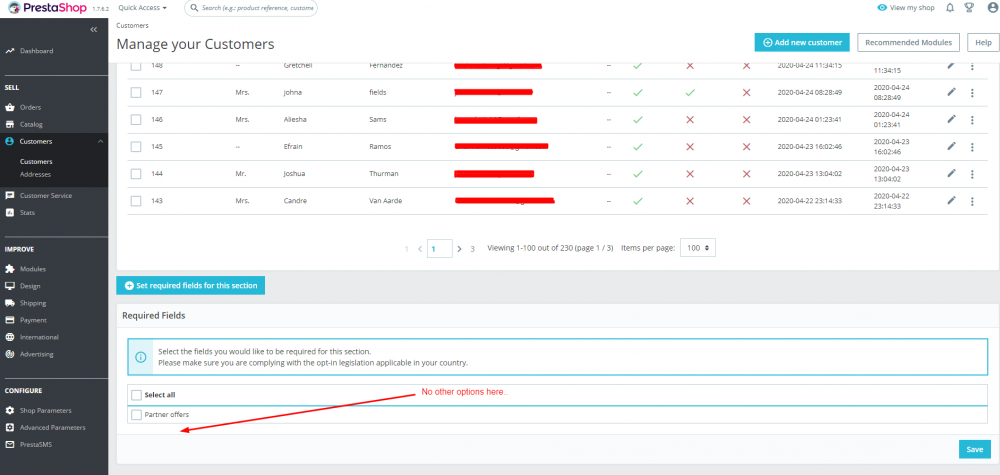
Task: Click the info icon in Required Fields notice
Action: coord(140,357)
